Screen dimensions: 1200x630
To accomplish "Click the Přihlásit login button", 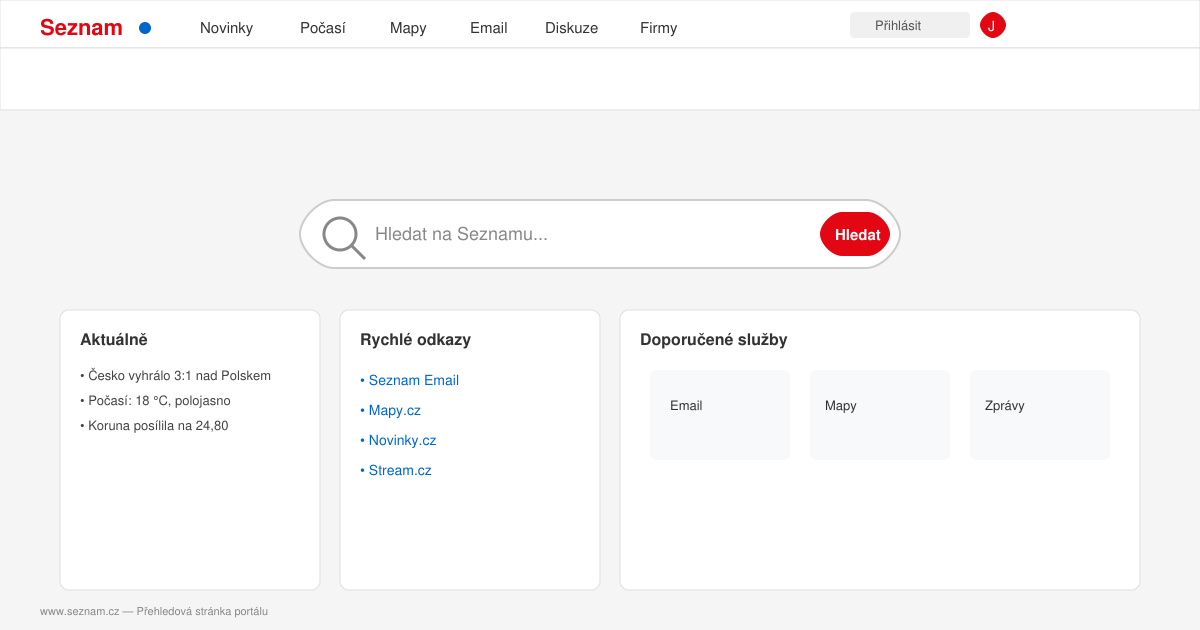I will pyautogui.click(x=910, y=25).
